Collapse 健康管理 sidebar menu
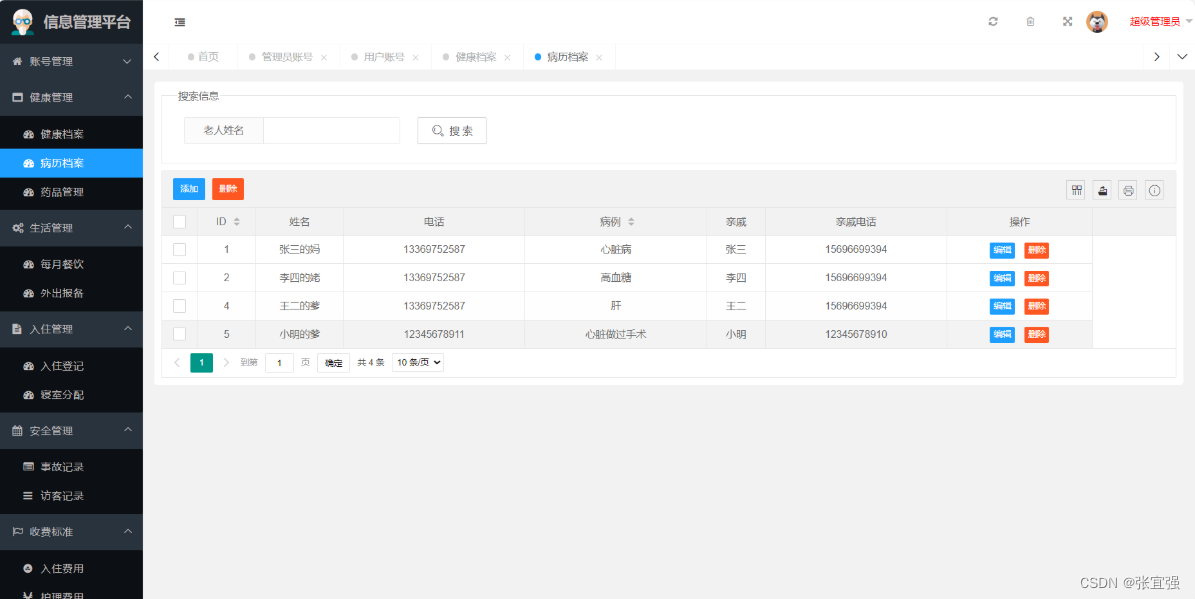1195x599 pixels. point(72,97)
